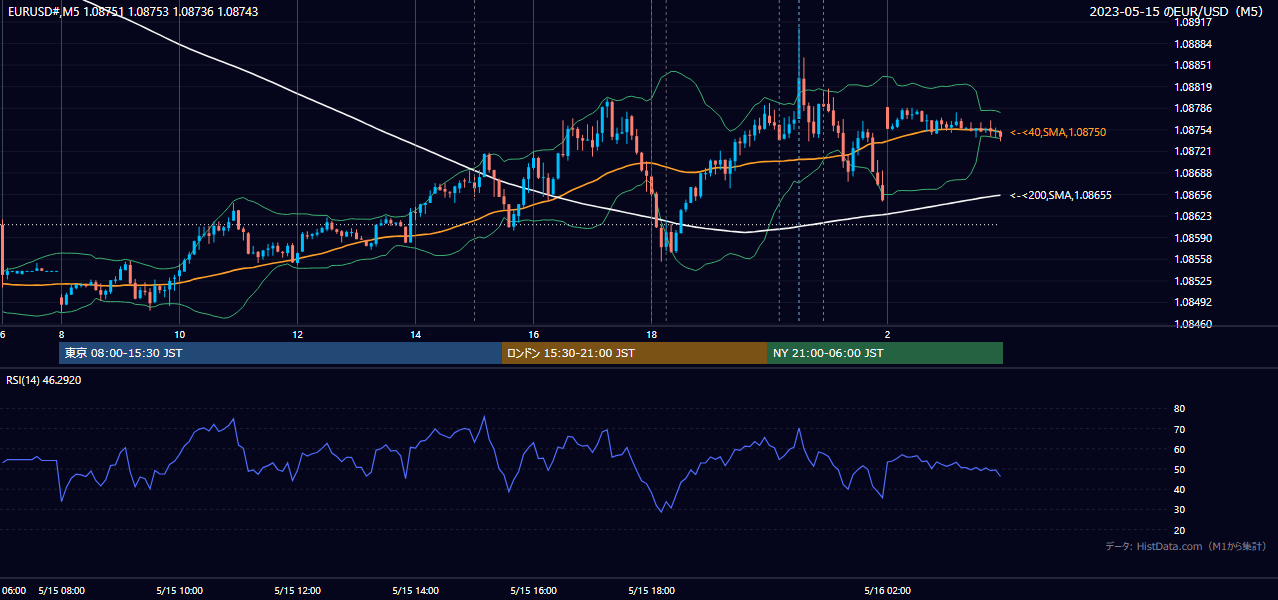
Task: Click price axis value 1.08590
Action: (x=1193, y=238)
